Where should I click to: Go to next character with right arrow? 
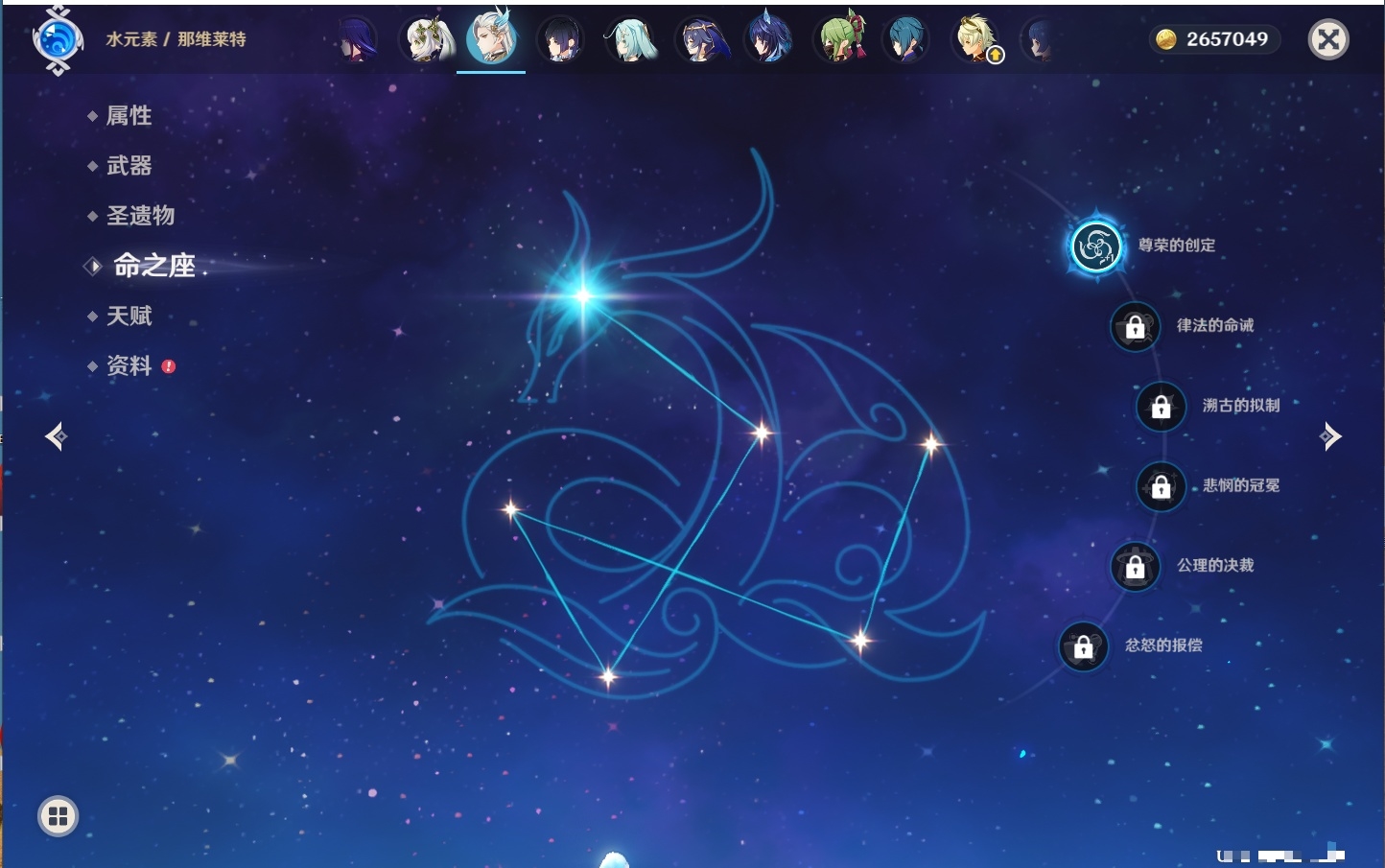[1330, 436]
